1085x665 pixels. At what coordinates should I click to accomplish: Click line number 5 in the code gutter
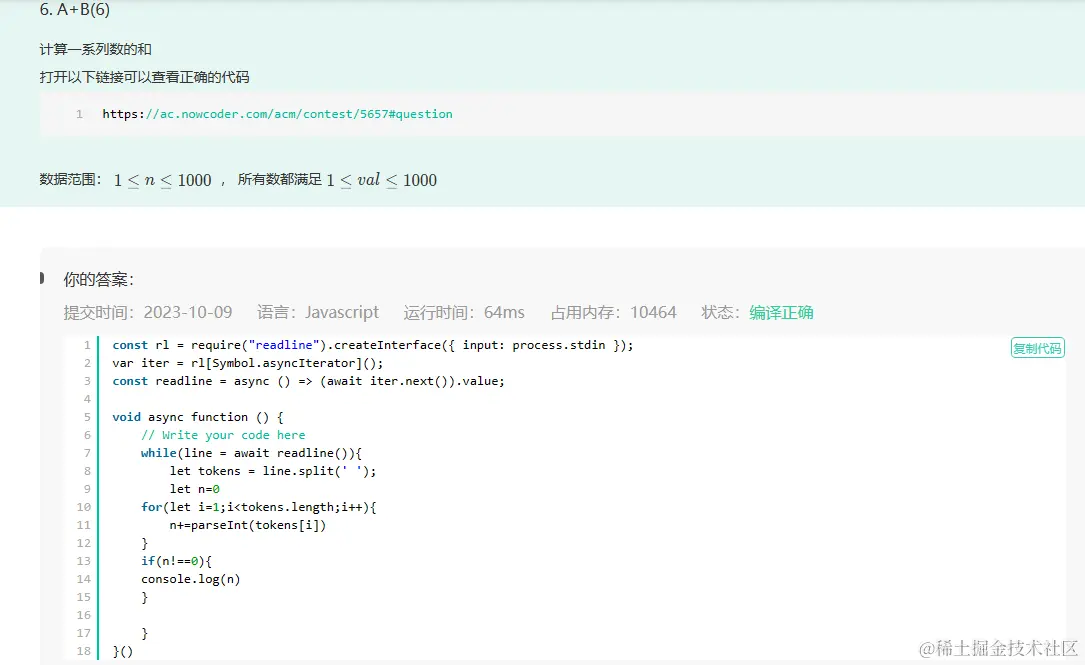(87, 417)
